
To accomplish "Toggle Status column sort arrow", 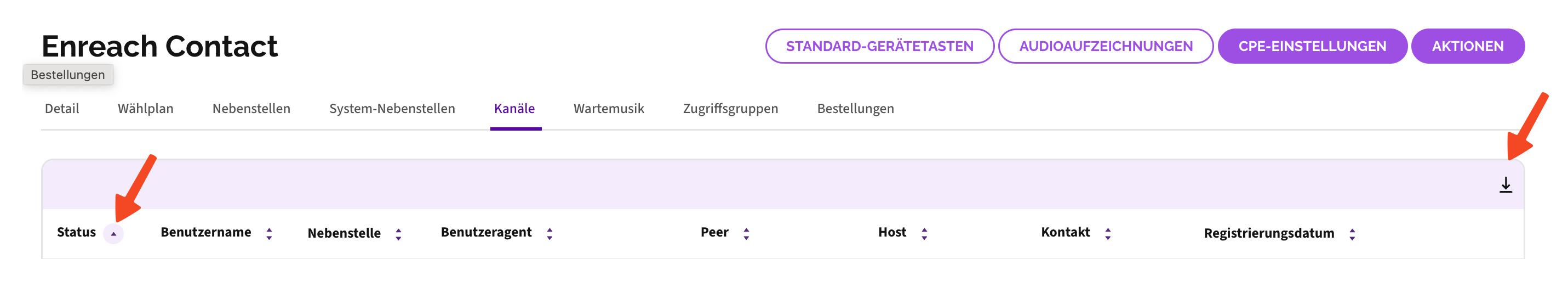I will (113, 233).
